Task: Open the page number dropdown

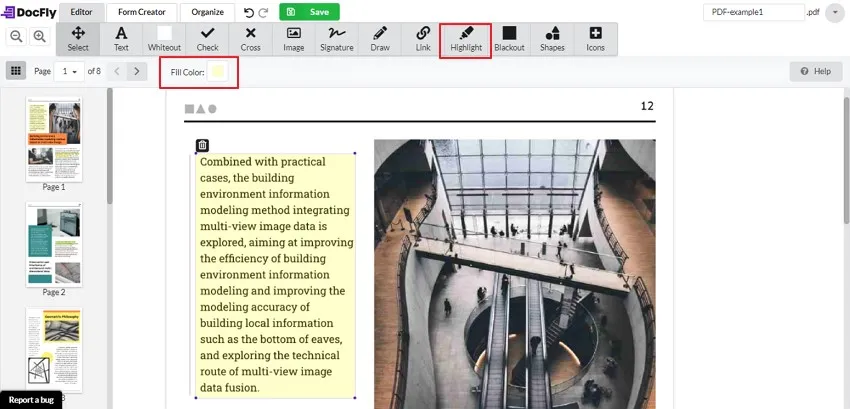Action: 70,71
